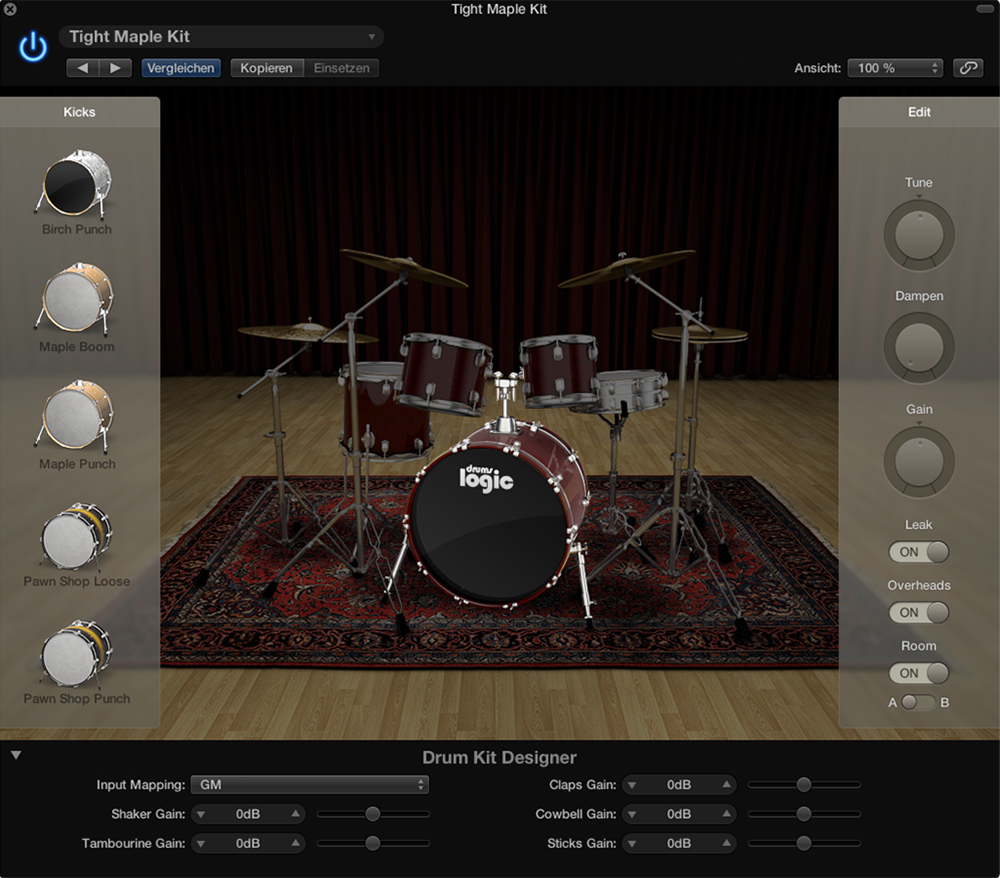The width and height of the screenshot is (1000, 878).
Task: Click the link icon next to Ansicht
Action: [x=967, y=68]
